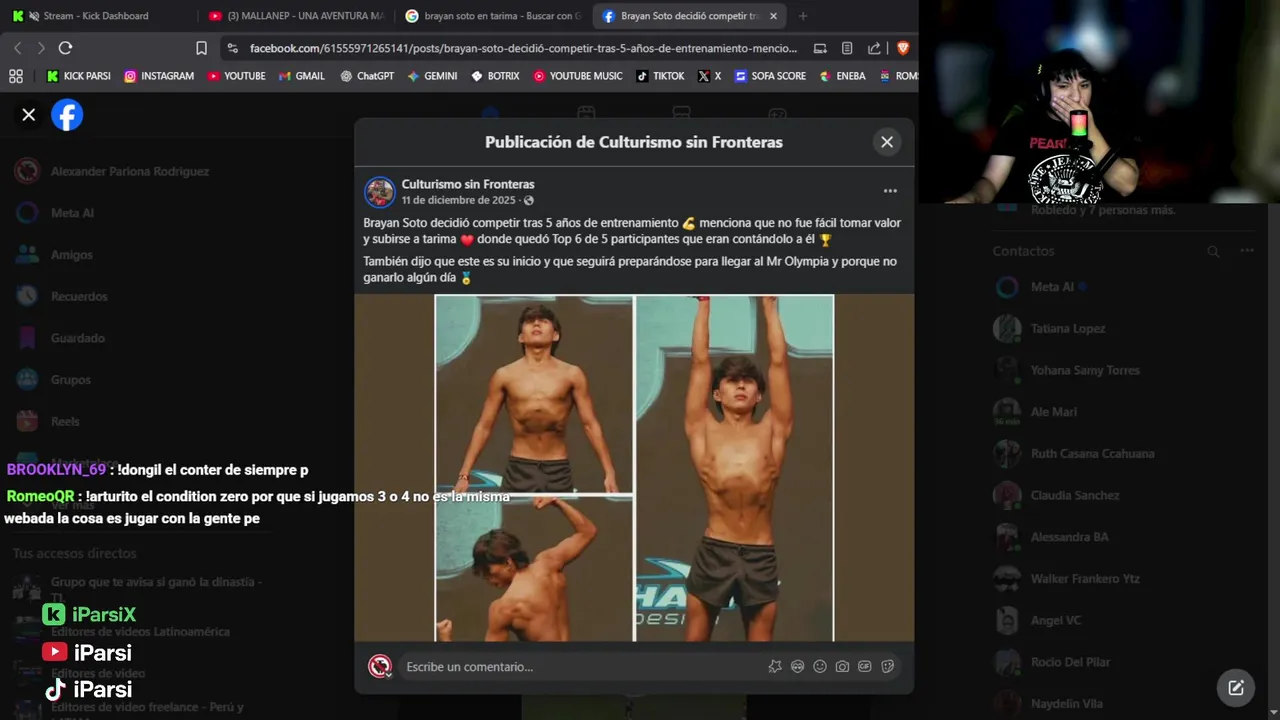This screenshot has height=720, width=1280.
Task: Go back in browser history
Action: pyautogui.click(x=17, y=48)
